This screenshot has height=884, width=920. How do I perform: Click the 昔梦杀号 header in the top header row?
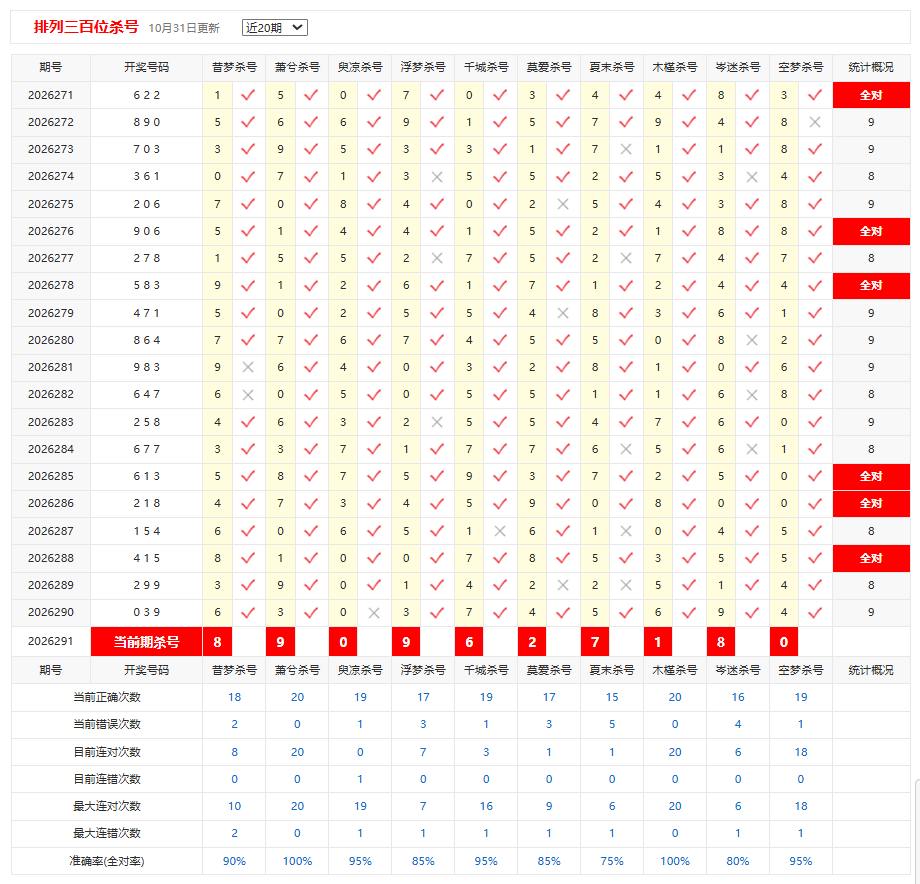[x=234, y=67]
